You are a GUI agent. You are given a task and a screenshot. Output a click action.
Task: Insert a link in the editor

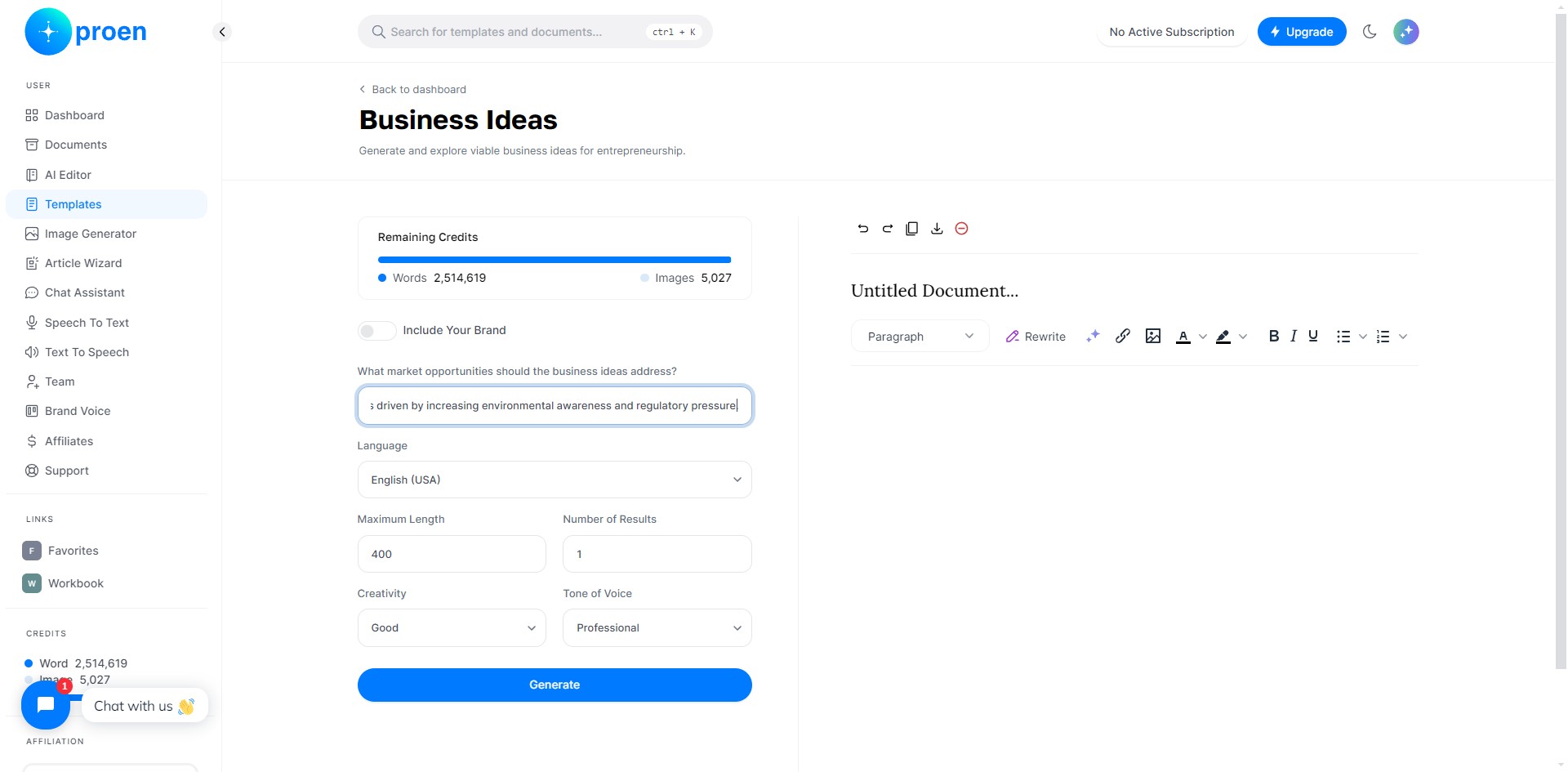(x=1123, y=336)
